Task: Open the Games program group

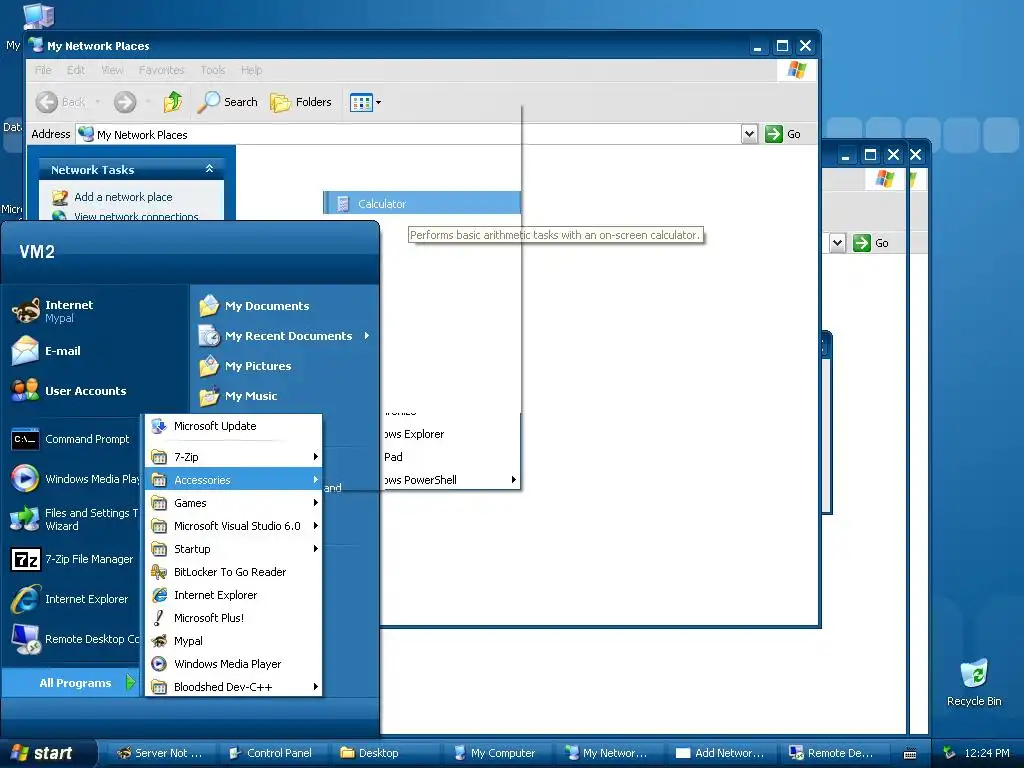Action: point(233,503)
